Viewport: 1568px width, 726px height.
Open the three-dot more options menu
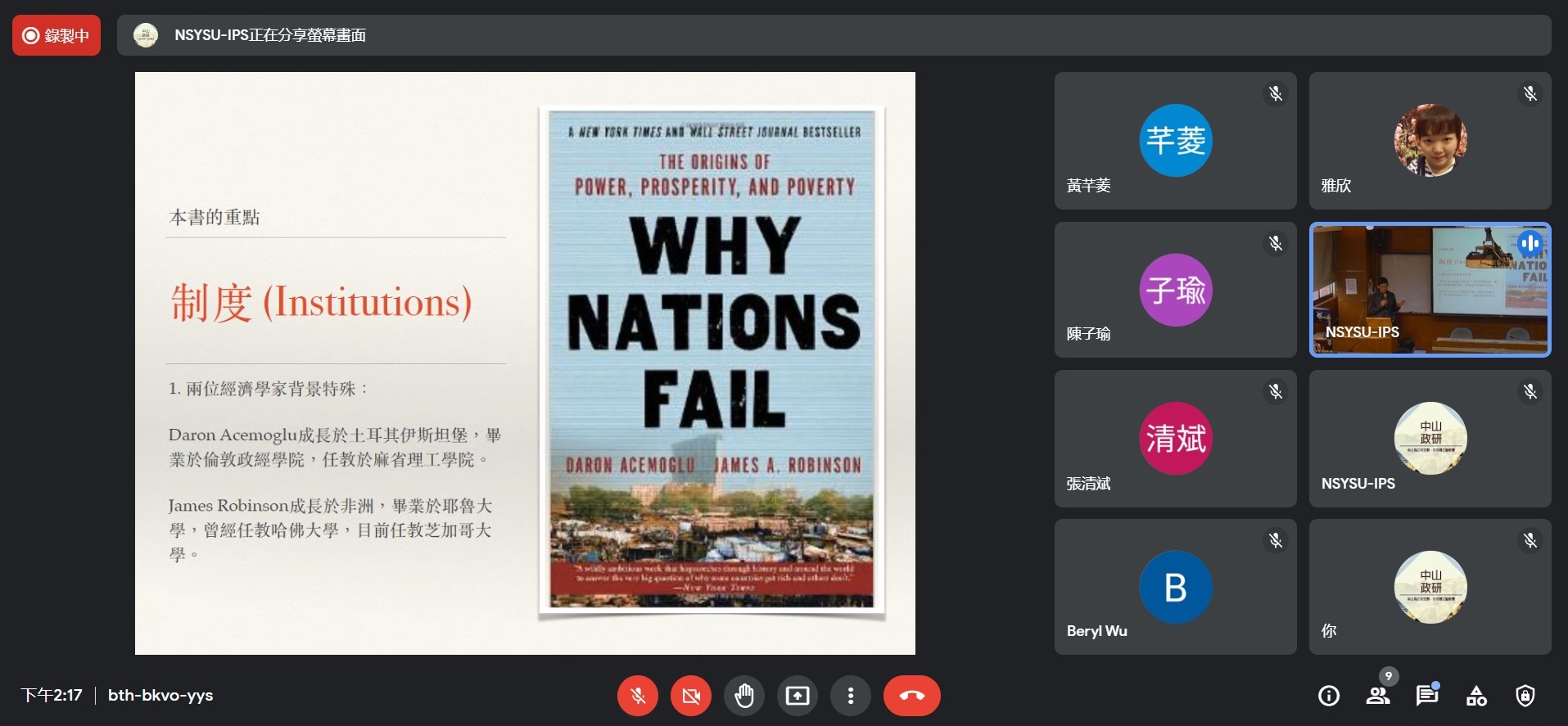click(x=851, y=696)
